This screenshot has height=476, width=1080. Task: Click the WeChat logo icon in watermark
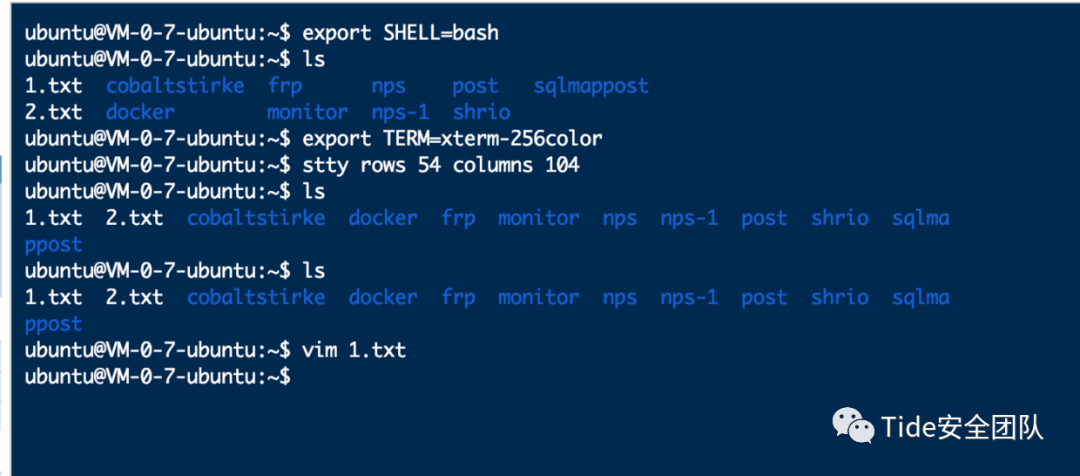point(853,425)
